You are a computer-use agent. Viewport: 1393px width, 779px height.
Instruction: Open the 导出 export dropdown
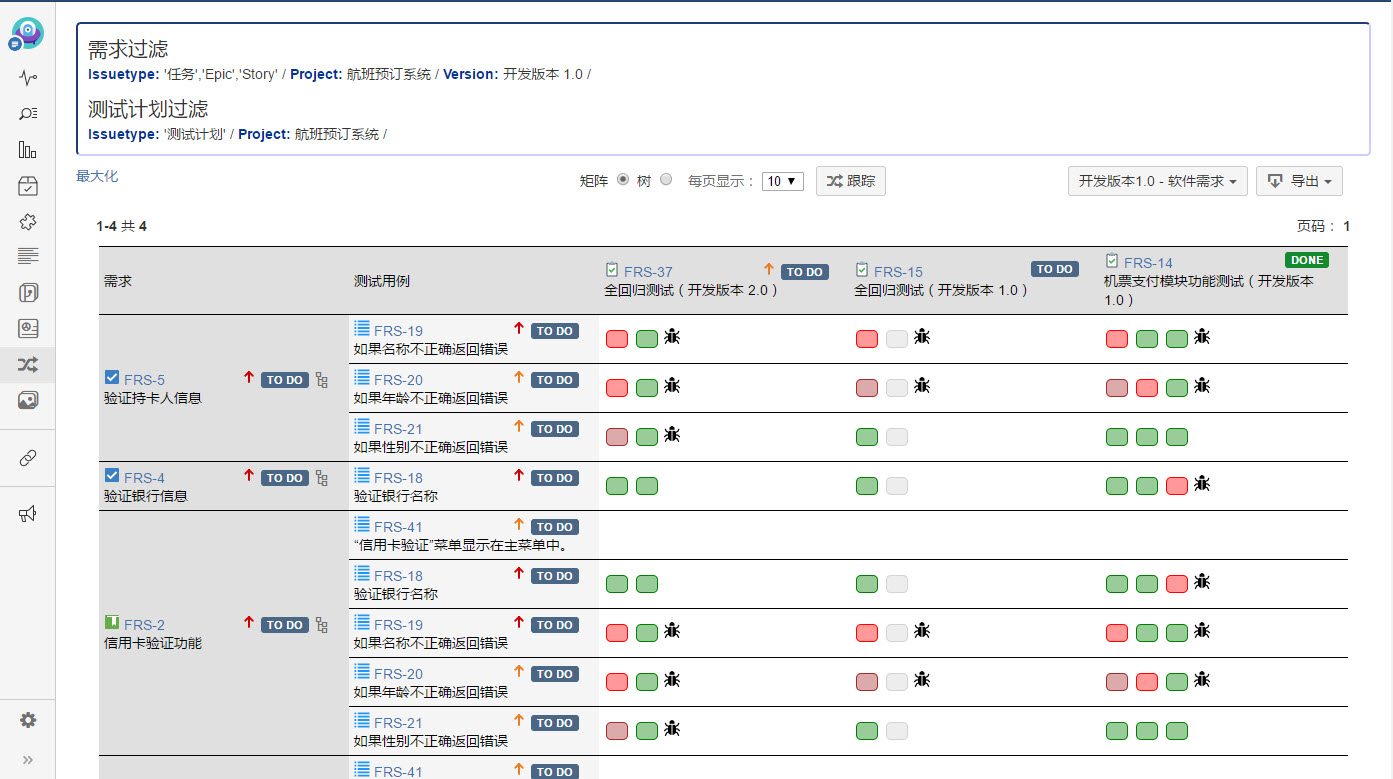(1299, 181)
